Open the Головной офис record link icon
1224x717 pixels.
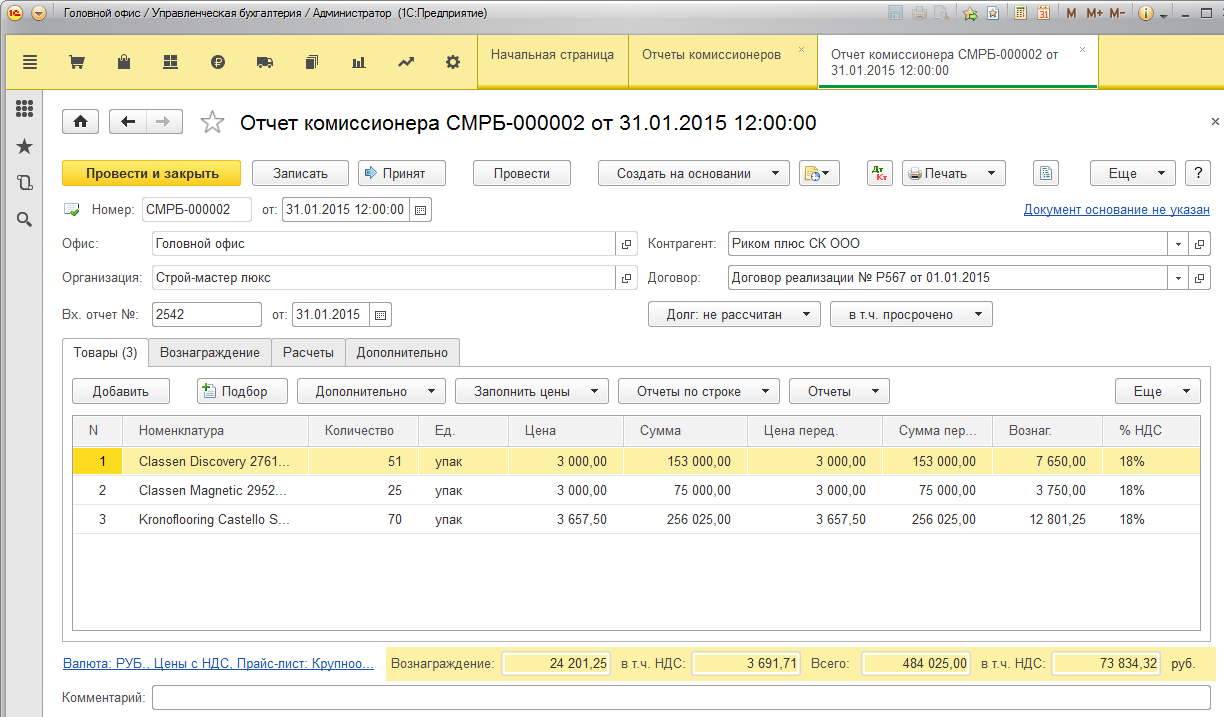[627, 244]
